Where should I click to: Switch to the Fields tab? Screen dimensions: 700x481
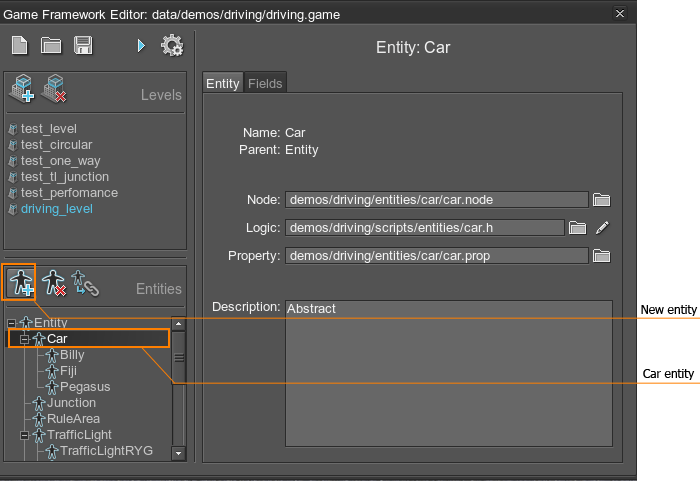click(x=265, y=84)
